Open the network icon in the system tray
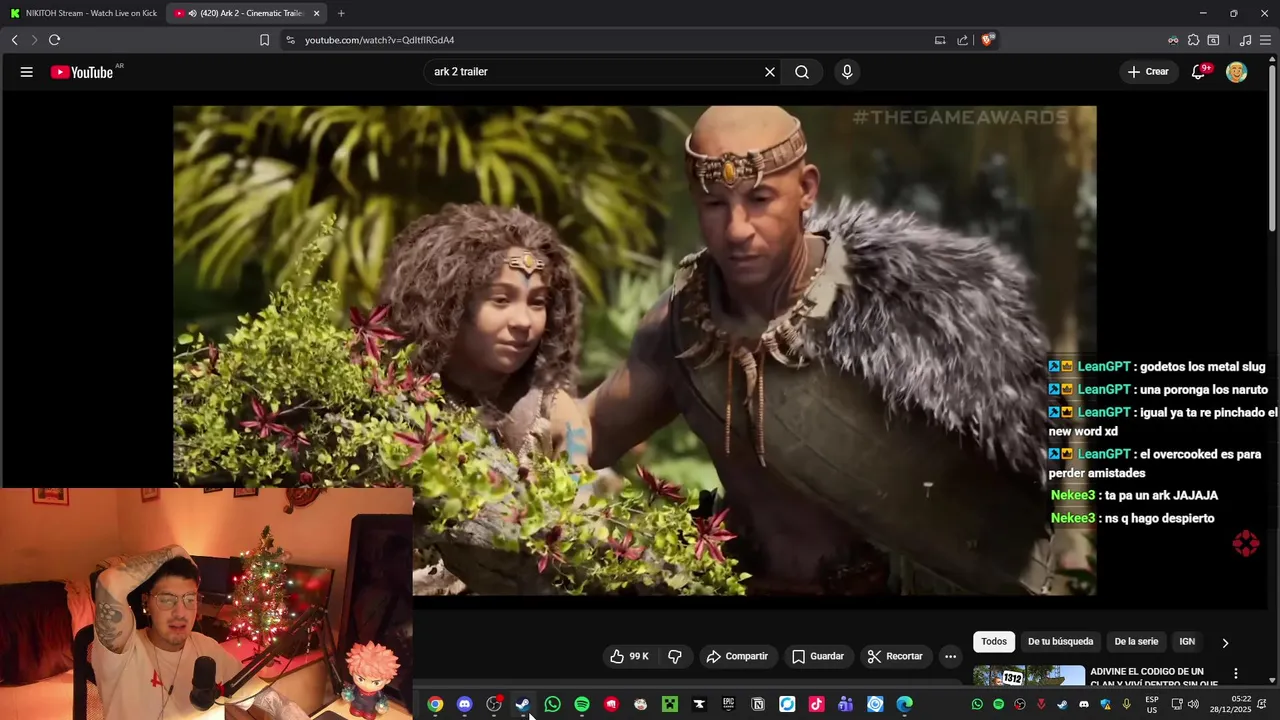This screenshot has width=1280, height=720. click(1177, 704)
